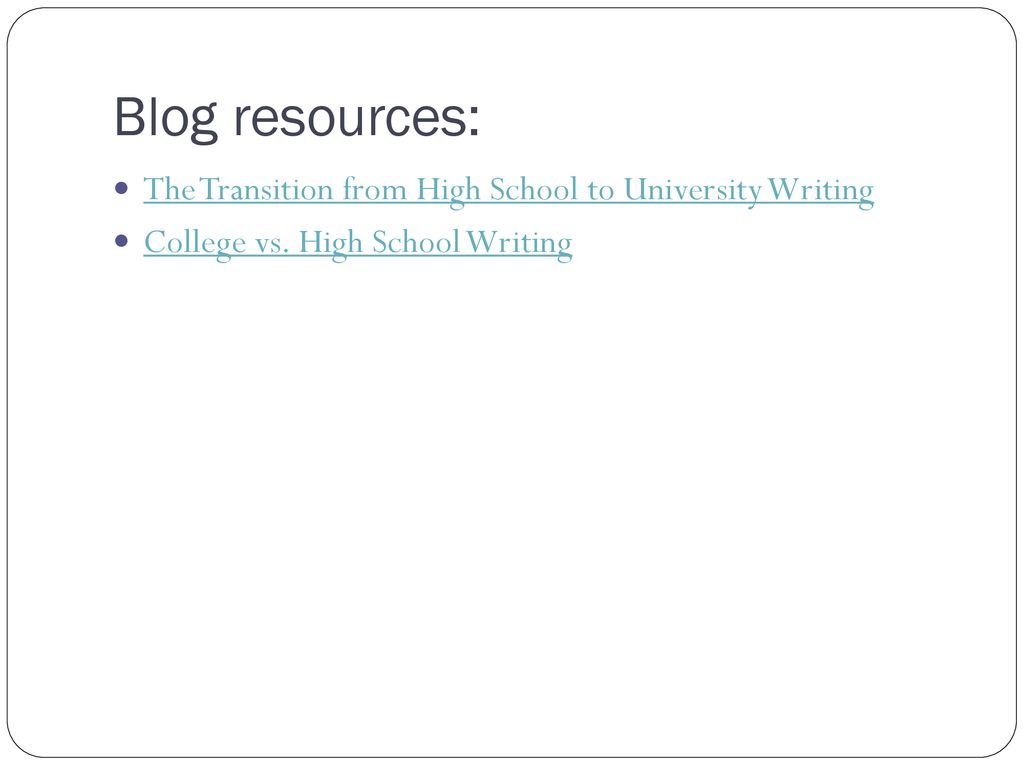
Task: Click the bullet dot before the College link
Action: (121, 241)
